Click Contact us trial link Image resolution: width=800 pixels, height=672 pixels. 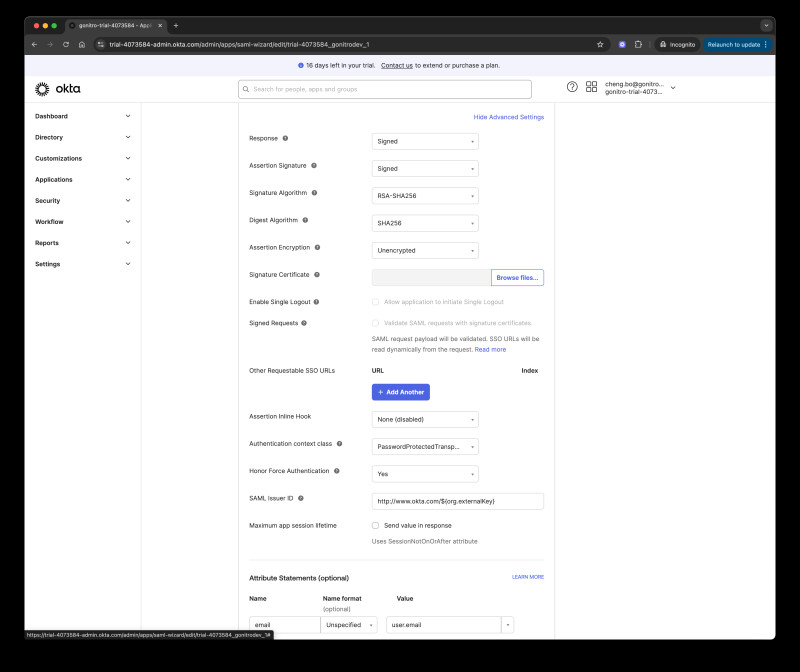397,65
